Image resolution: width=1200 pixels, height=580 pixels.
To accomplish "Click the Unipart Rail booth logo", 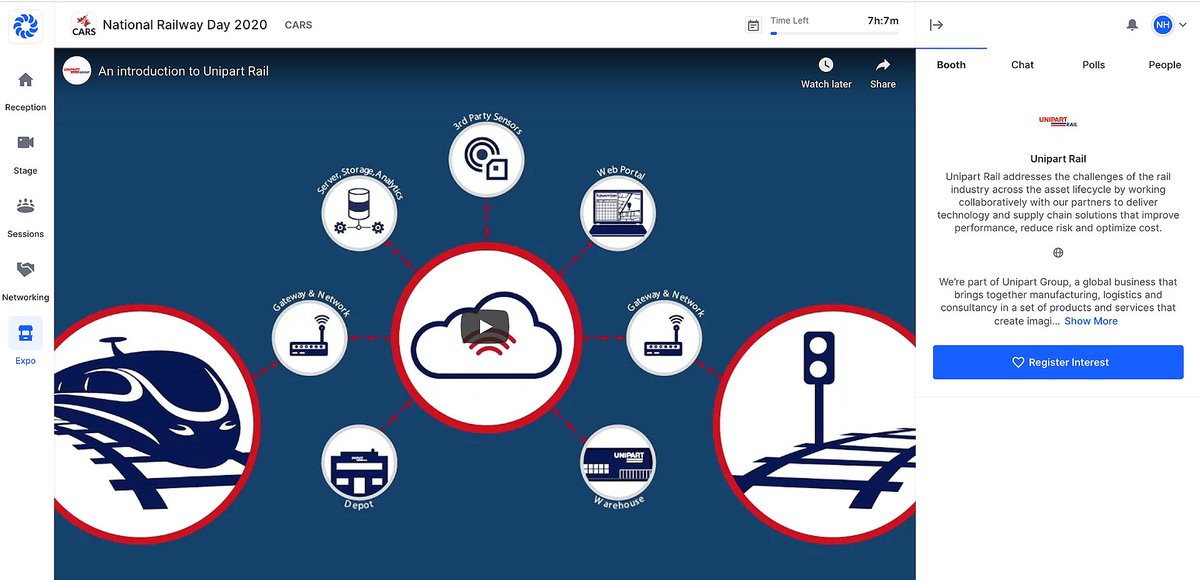I will (1058, 121).
